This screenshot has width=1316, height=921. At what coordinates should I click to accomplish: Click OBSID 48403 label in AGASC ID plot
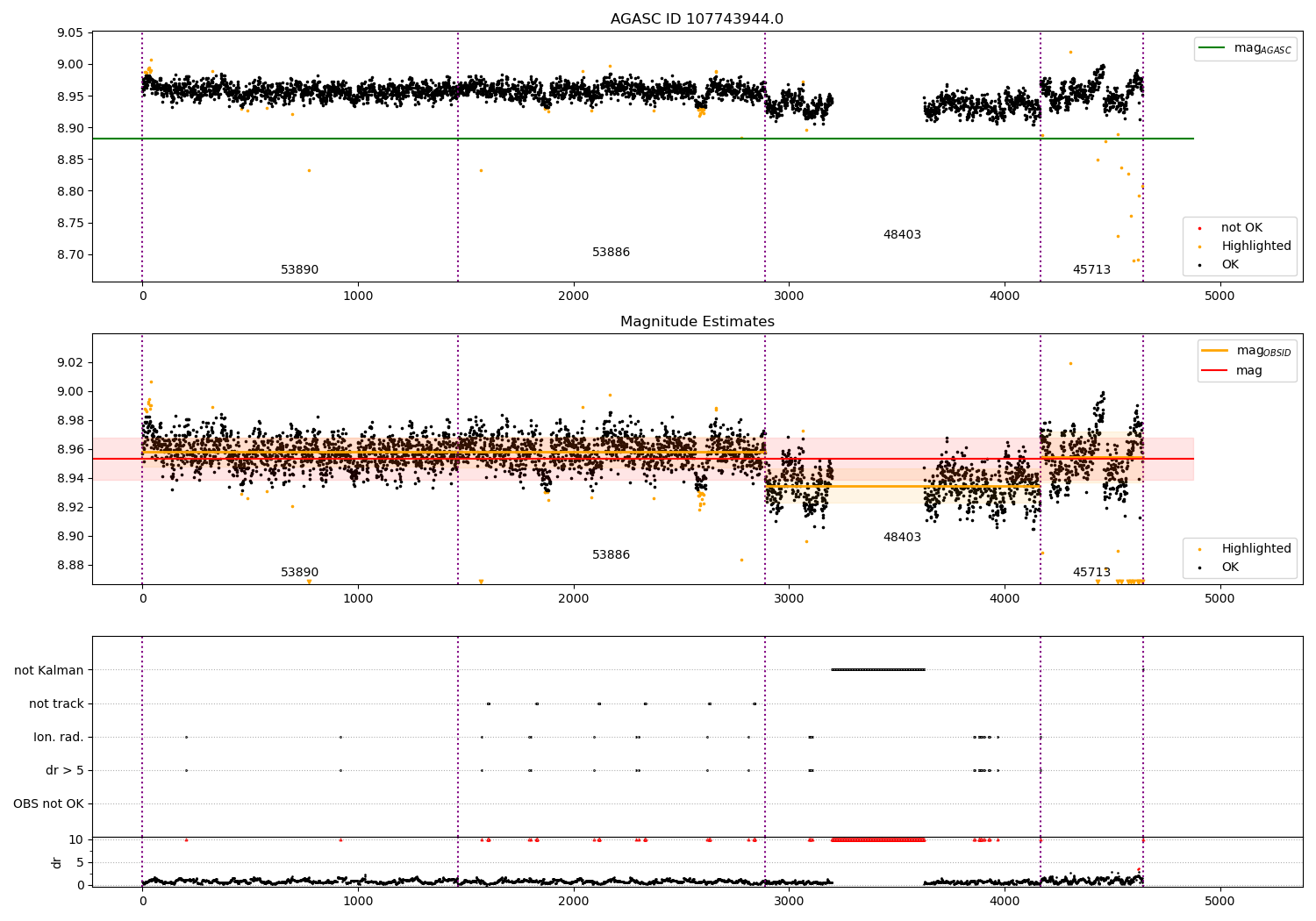[902, 235]
